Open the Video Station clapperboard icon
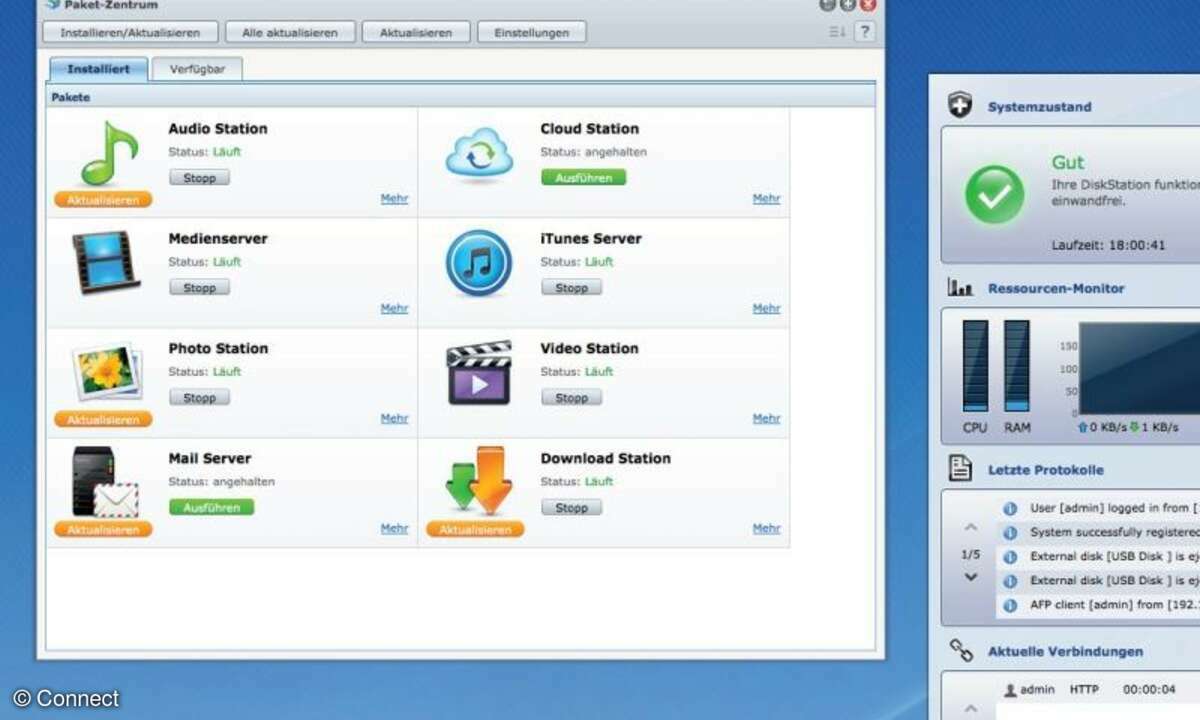The width and height of the screenshot is (1200, 720). (x=479, y=373)
